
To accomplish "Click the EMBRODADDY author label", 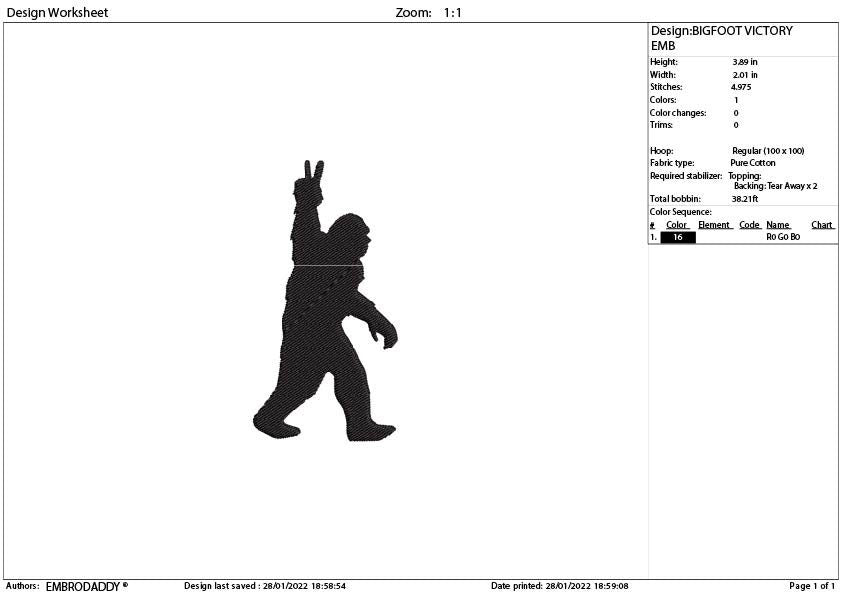I will (x=85, y=587).
